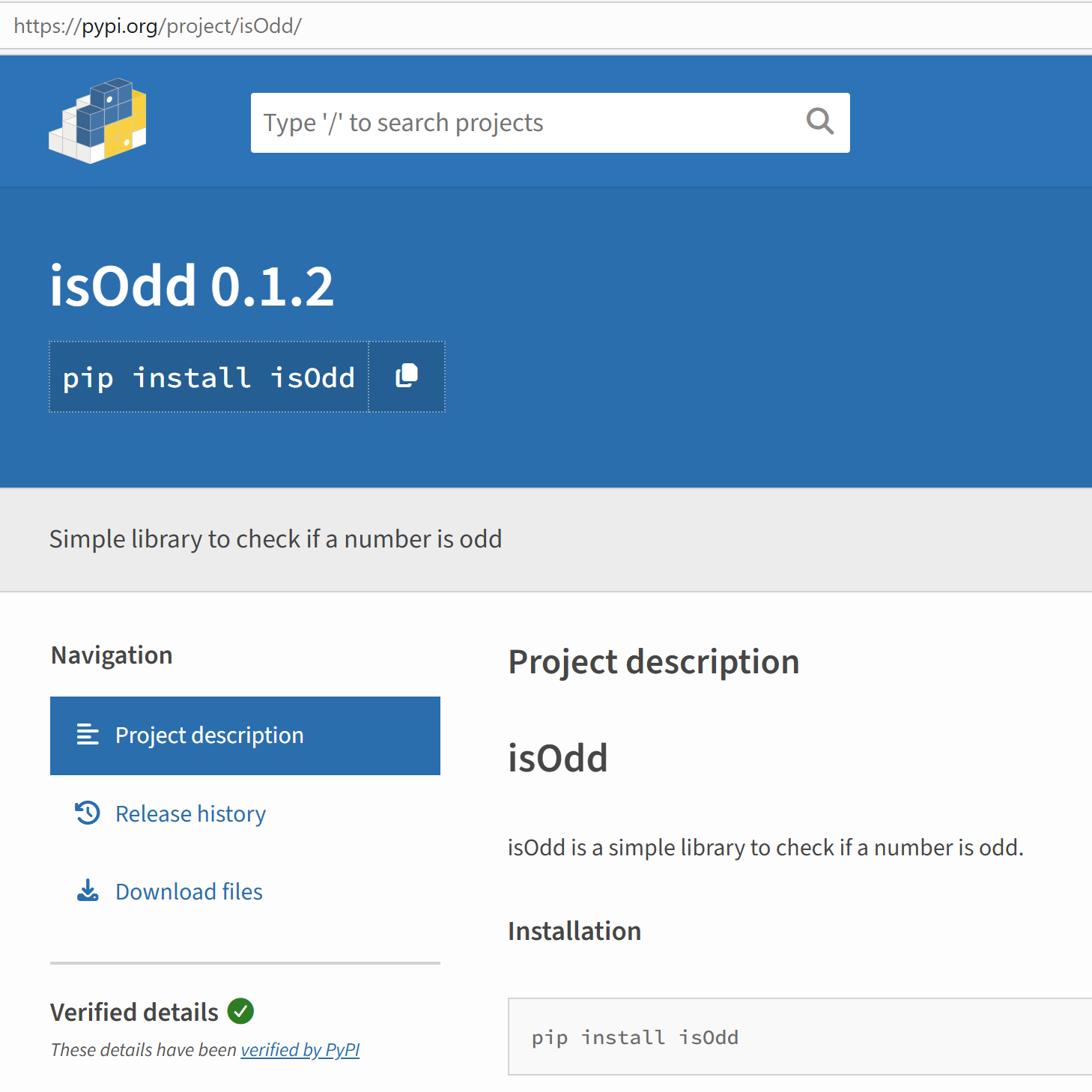Click the download arrow icon in navigation

[88, 891]
